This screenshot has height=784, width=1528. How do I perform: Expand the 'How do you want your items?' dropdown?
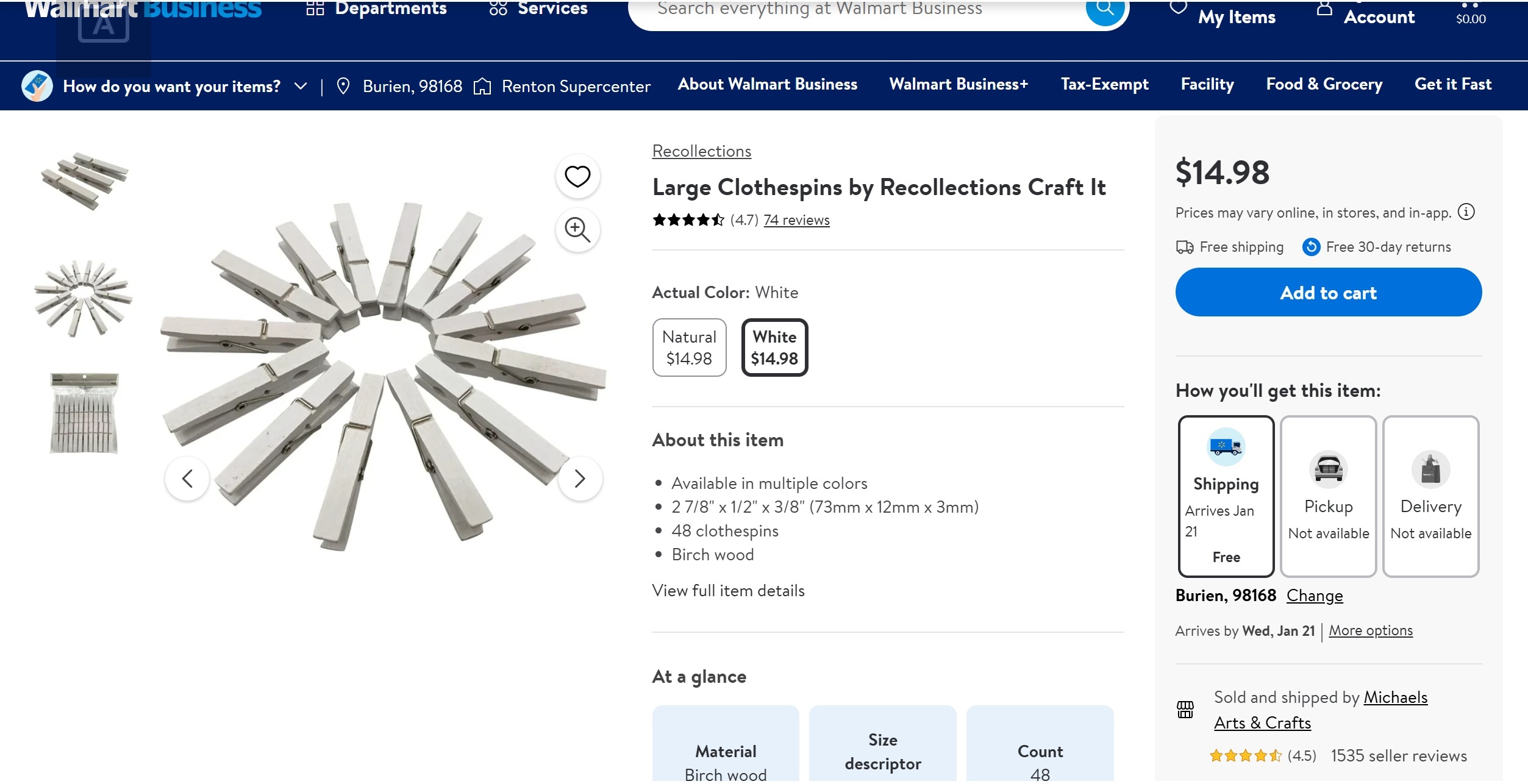[301, 87]
